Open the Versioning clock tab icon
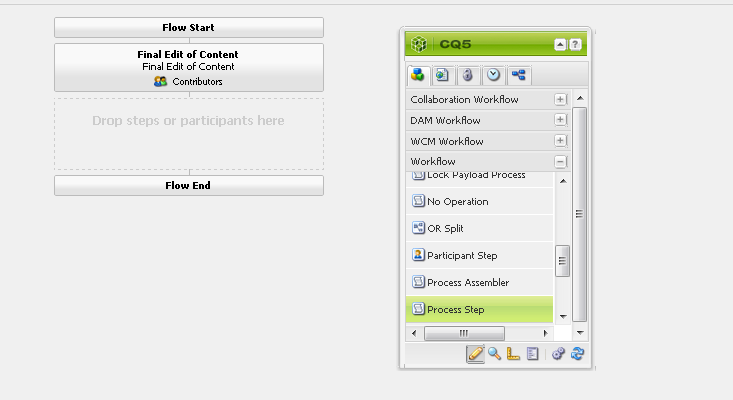The height and width of the screenshot is (400, 733). (x=494, y=75)
